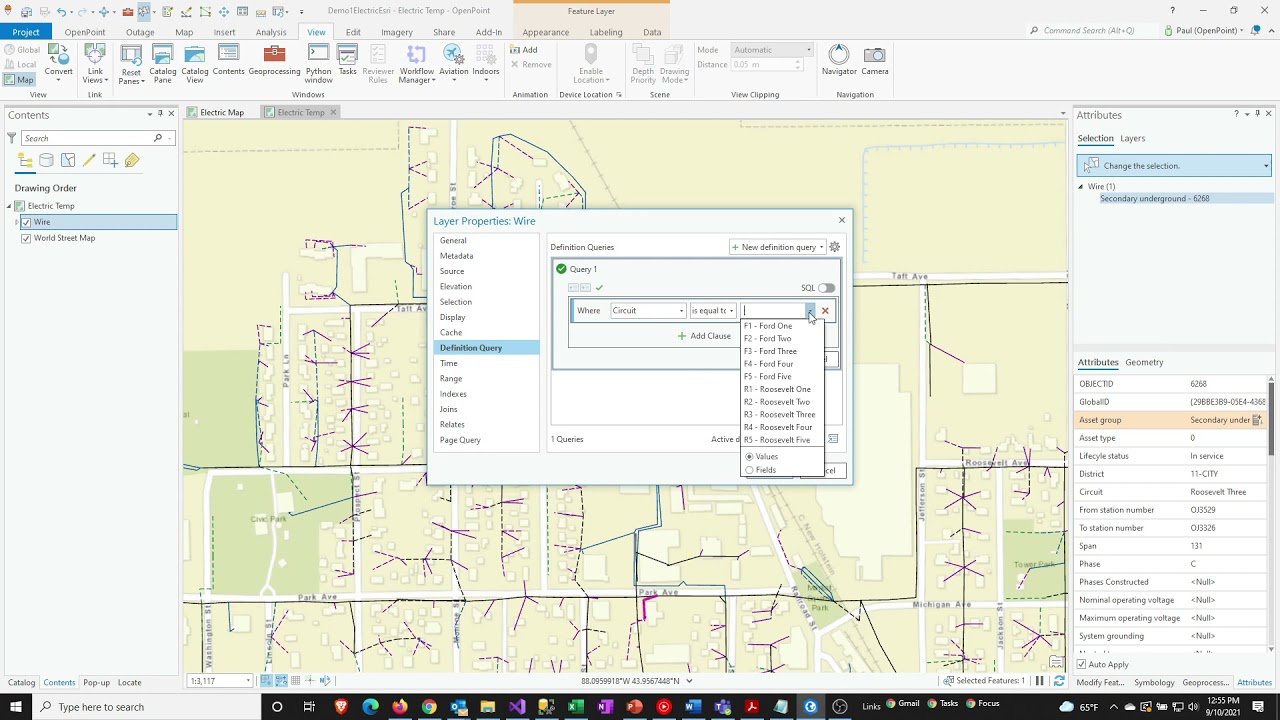Choose R3 - Roosevelt Three from the list
Image resolution: width=1280 pixels, height=720 pixels.
(779, 414)
